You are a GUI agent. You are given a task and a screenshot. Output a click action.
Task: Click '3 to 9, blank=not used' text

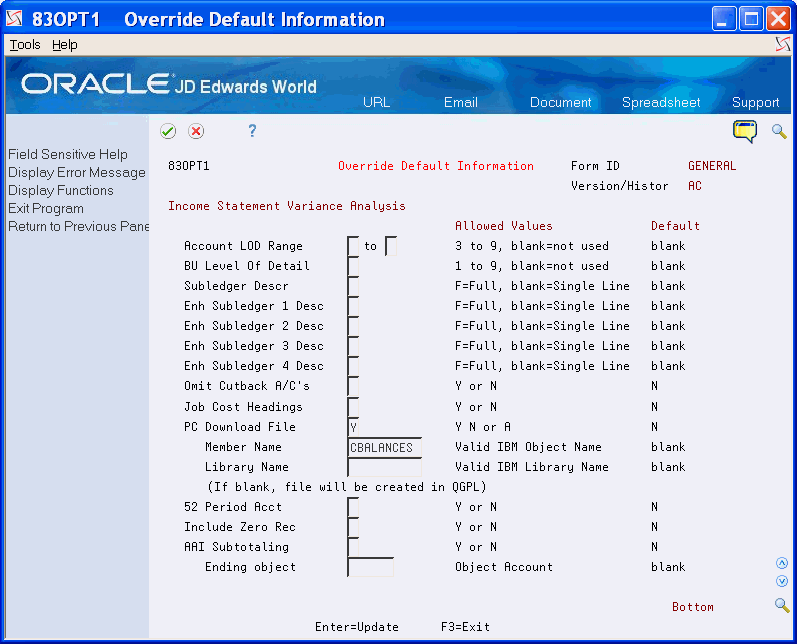point(532,246)
